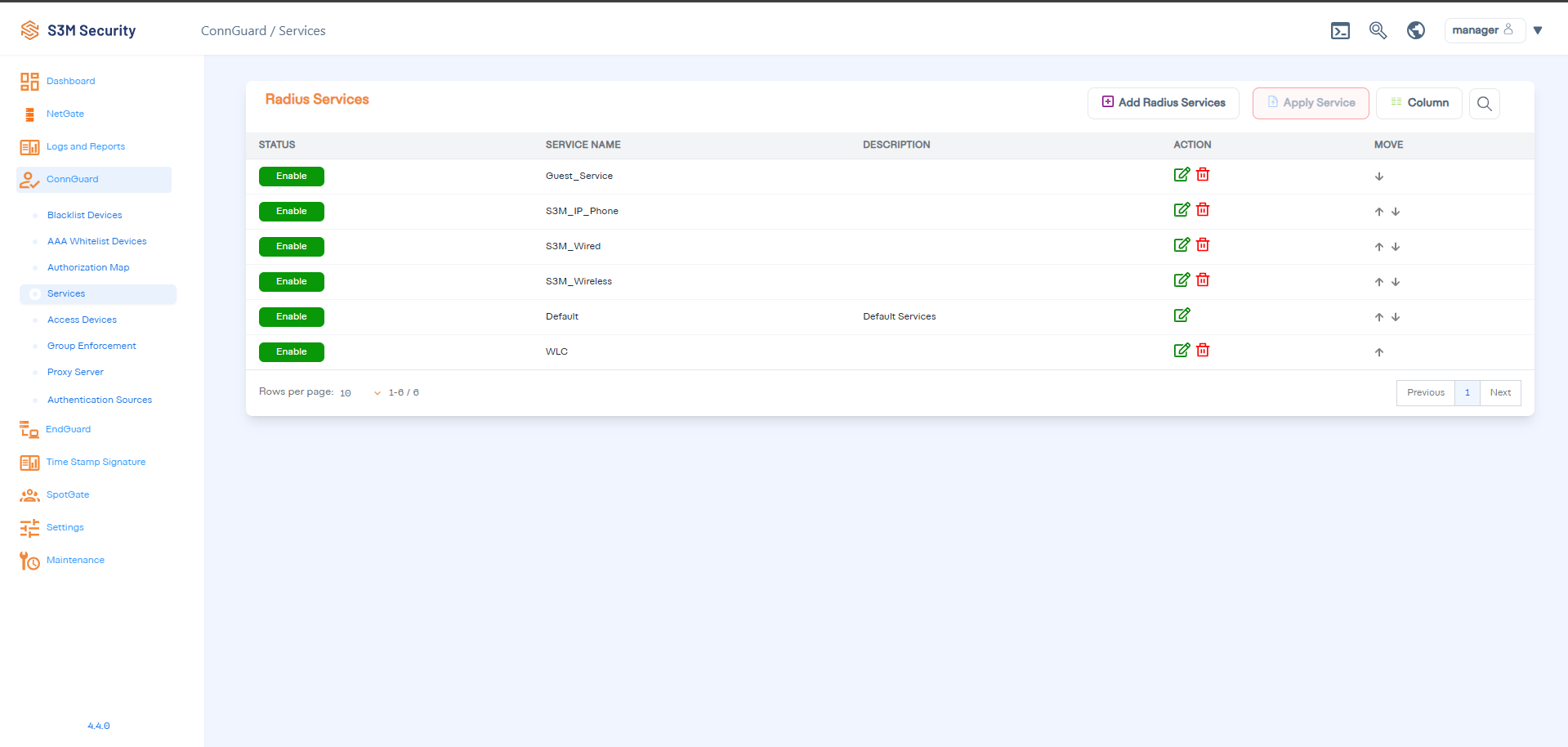
Task: Expand the Settings sidebar menu
Action: (65, 527)
